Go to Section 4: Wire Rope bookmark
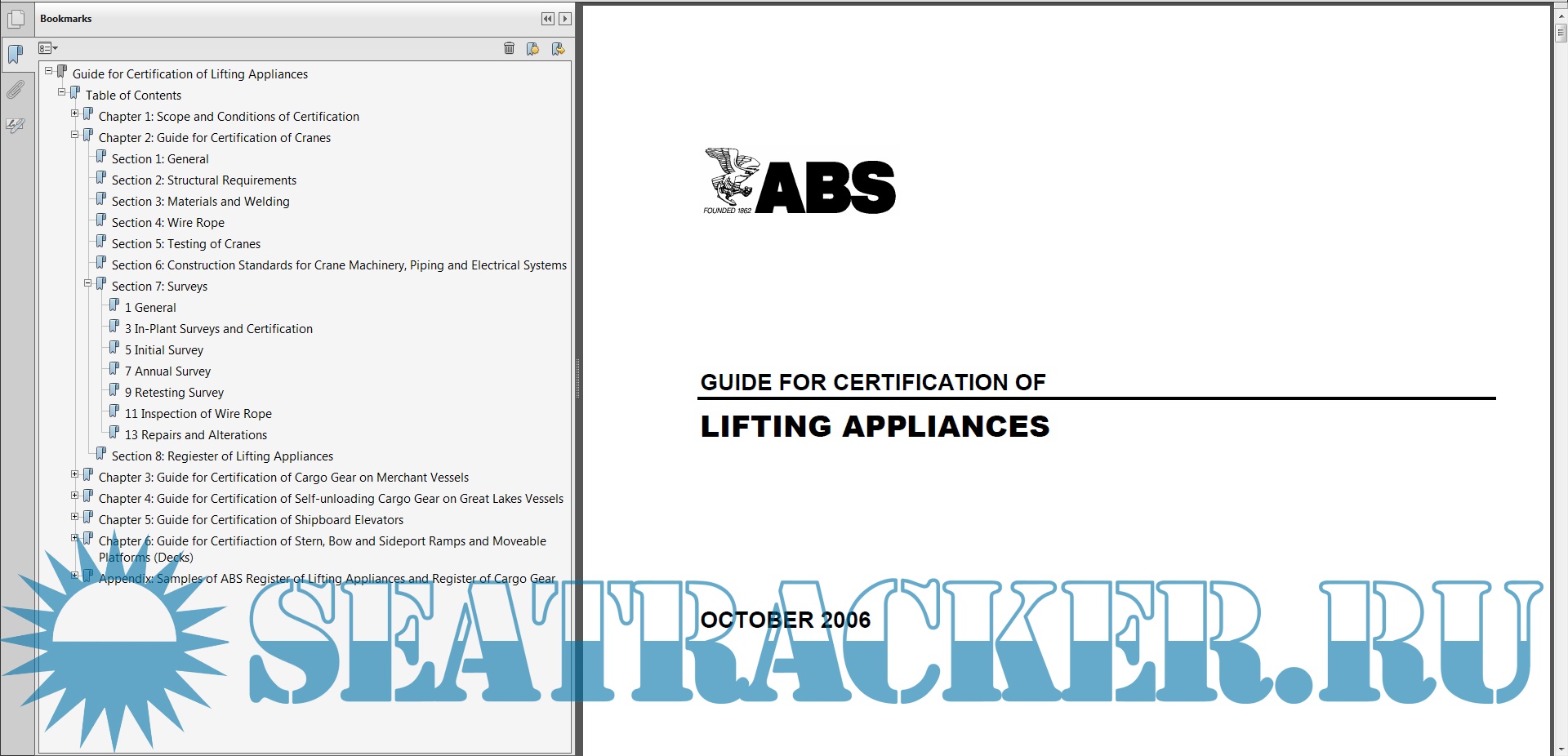Screen dimensions: 1568x756 pos(167,223)
